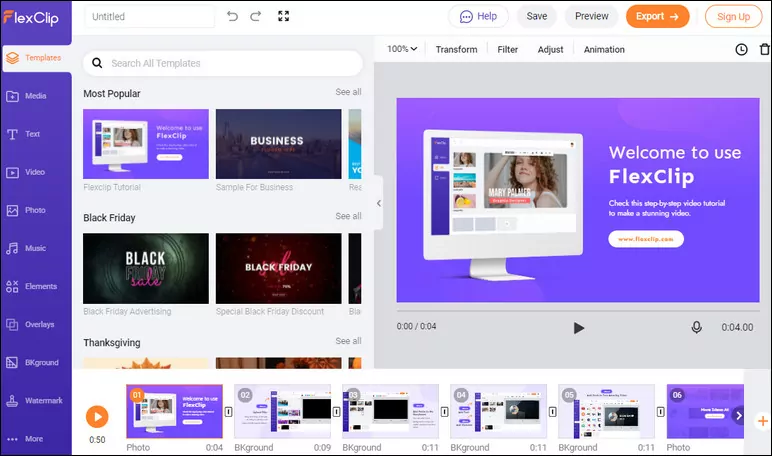Redo the last action
This screenshot has height=456, width=772.
pyautogui.click(x=256, y=16)
